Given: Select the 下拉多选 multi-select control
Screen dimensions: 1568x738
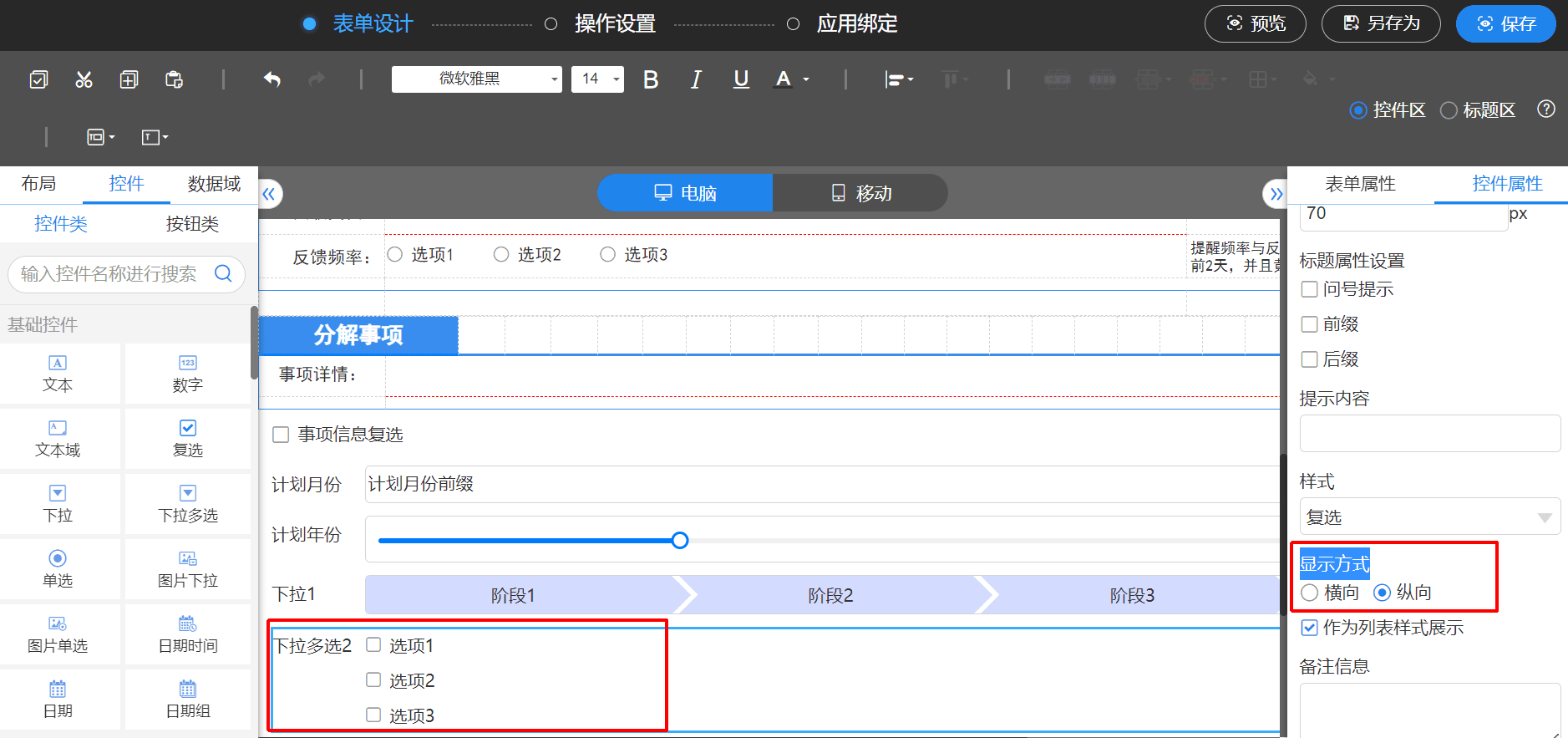Looking at the screenshot, I should pos(188,504).
